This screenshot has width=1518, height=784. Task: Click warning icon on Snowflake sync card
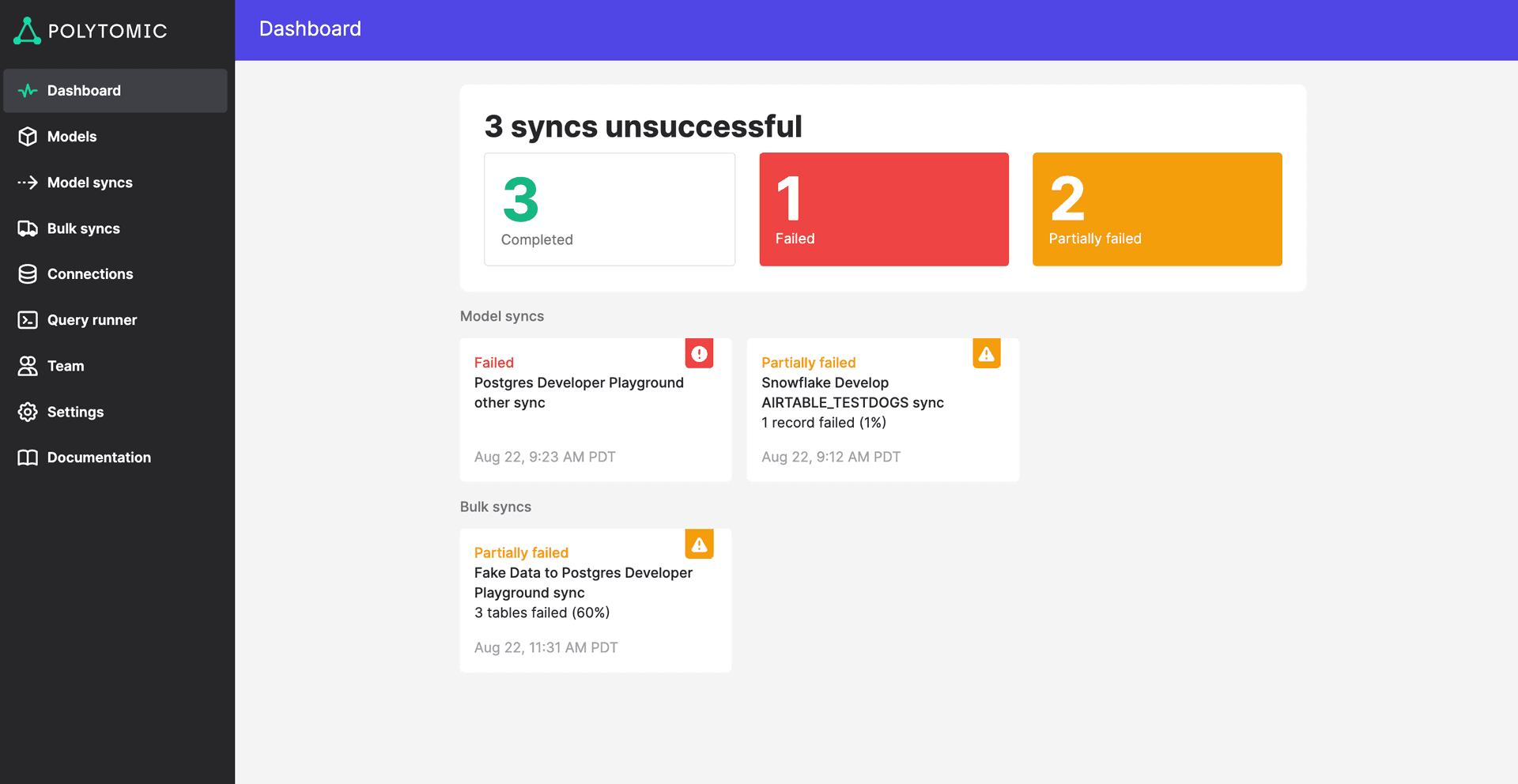pyautogui.click(x=986, y=354)
